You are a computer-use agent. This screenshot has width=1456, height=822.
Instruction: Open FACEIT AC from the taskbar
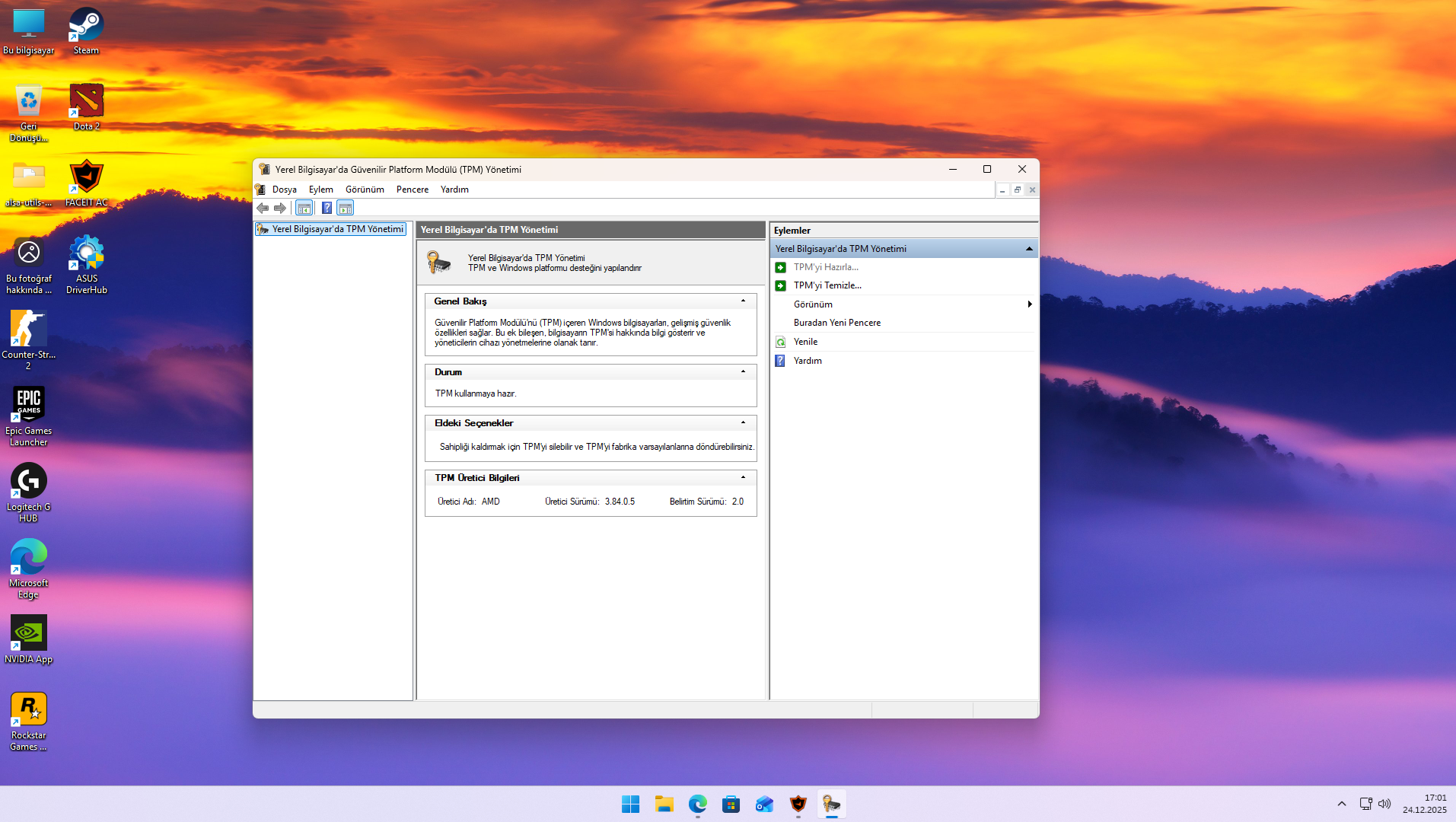(798, 804)
